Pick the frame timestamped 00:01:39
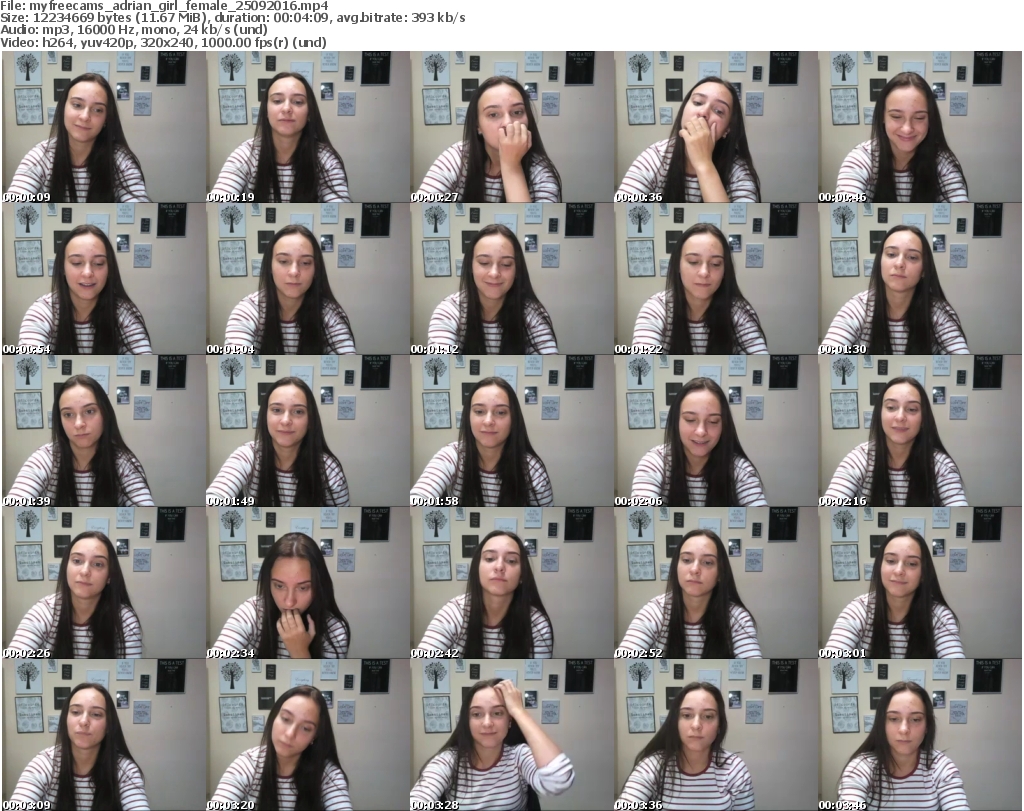This screenshot has height=811, width=1024. (104, 431)
